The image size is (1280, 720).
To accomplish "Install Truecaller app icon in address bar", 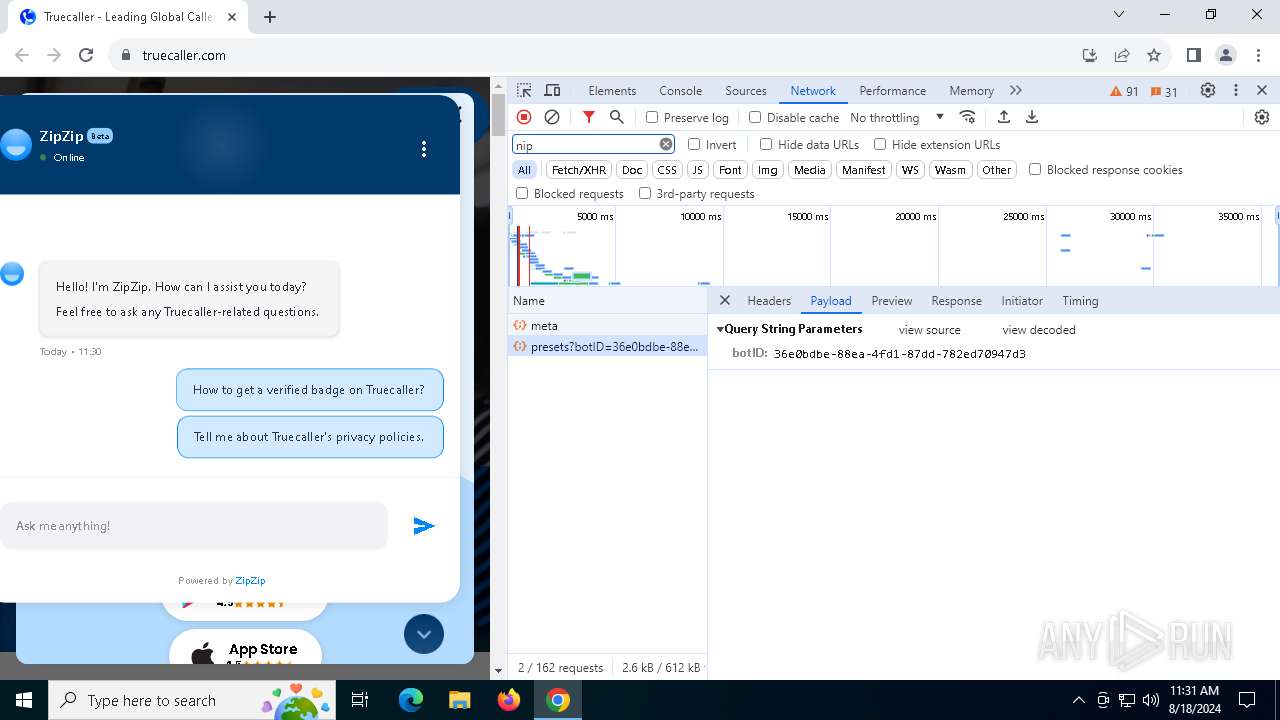I will point(1090,55).
